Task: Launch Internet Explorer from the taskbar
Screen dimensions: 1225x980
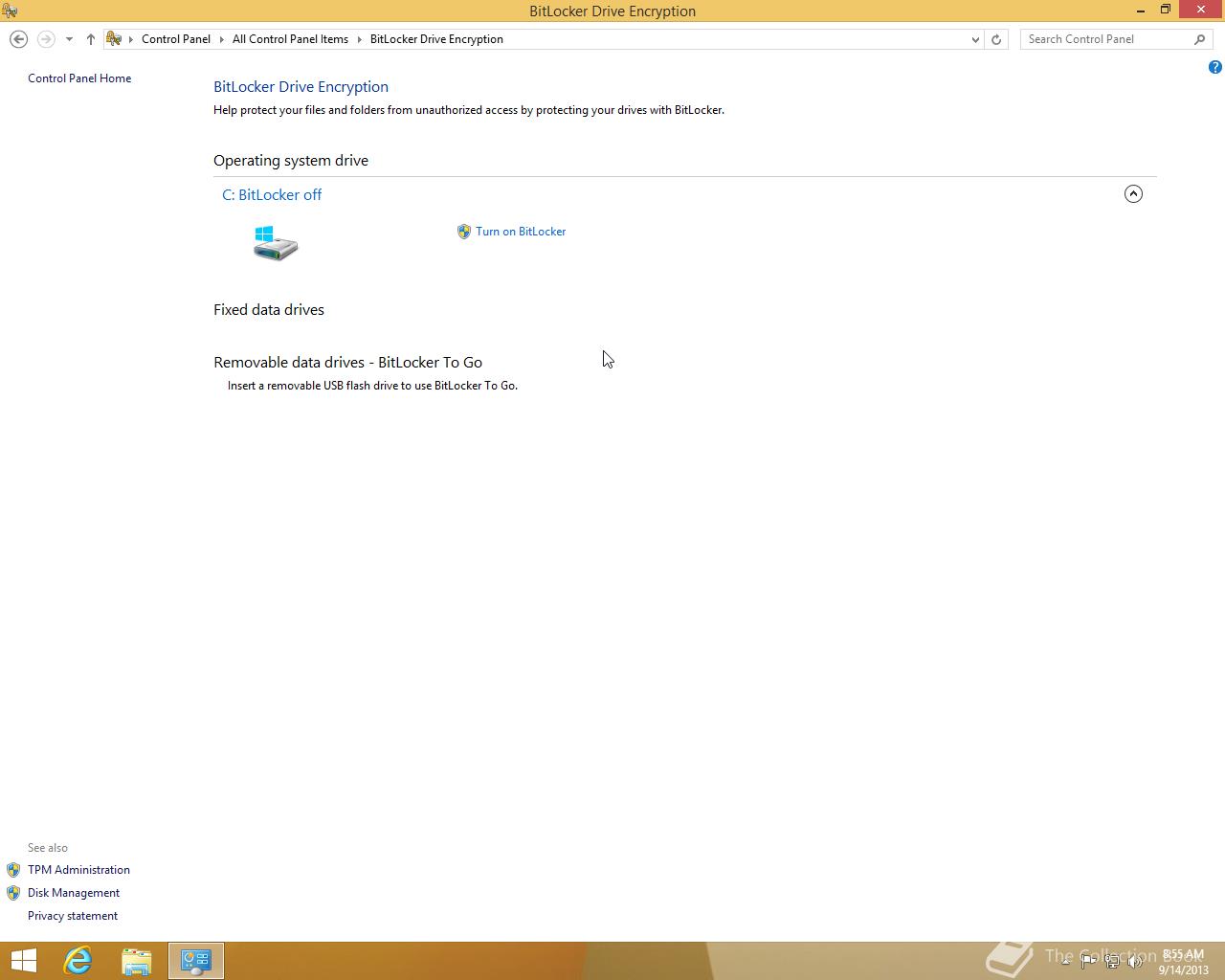Action: [x=78, y=961]
